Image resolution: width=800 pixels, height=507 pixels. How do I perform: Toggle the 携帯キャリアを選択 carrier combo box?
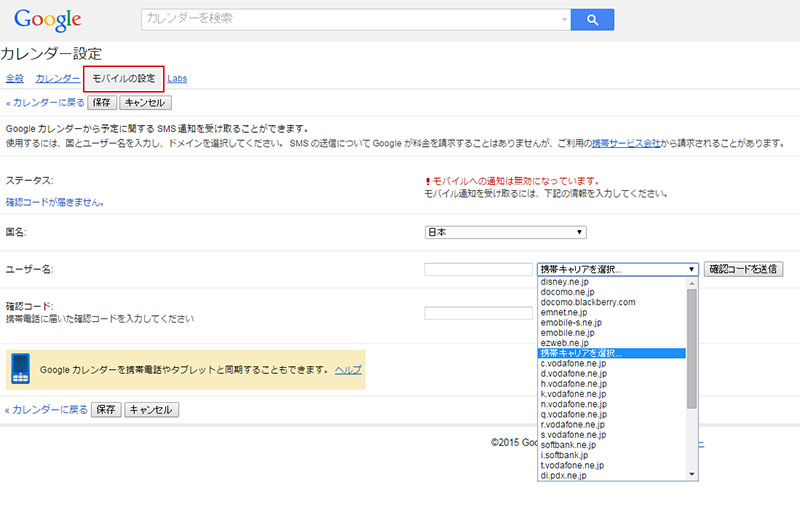[x=617, y=269]
